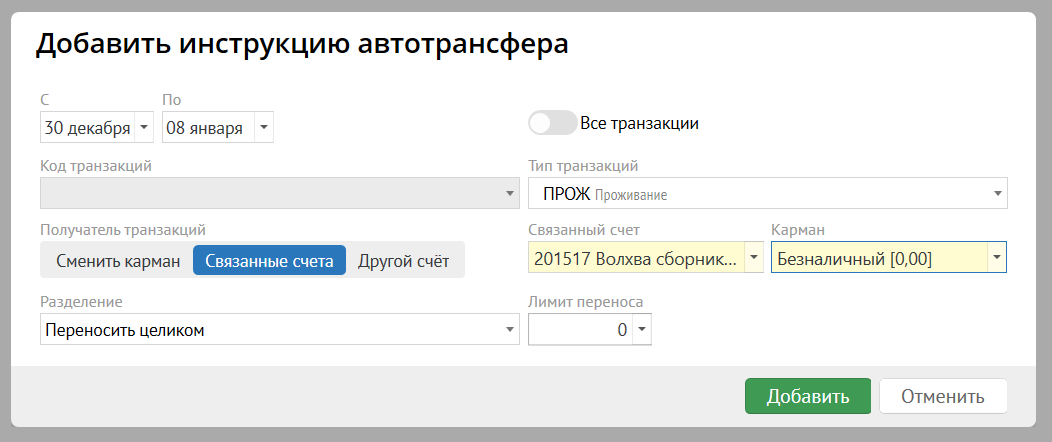The height and width of the screenshot is (442, 1052).
Task: Choose "Другой счёт" recipient option
Action: (x=403, y=261)
